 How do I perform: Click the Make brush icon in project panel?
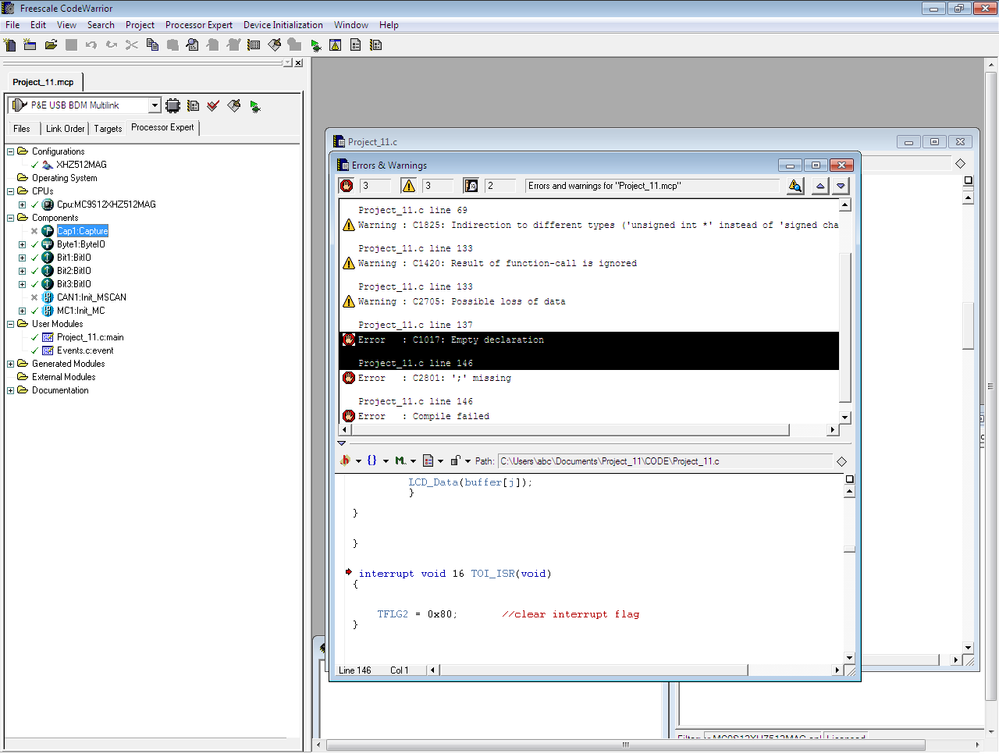point(234,105)
